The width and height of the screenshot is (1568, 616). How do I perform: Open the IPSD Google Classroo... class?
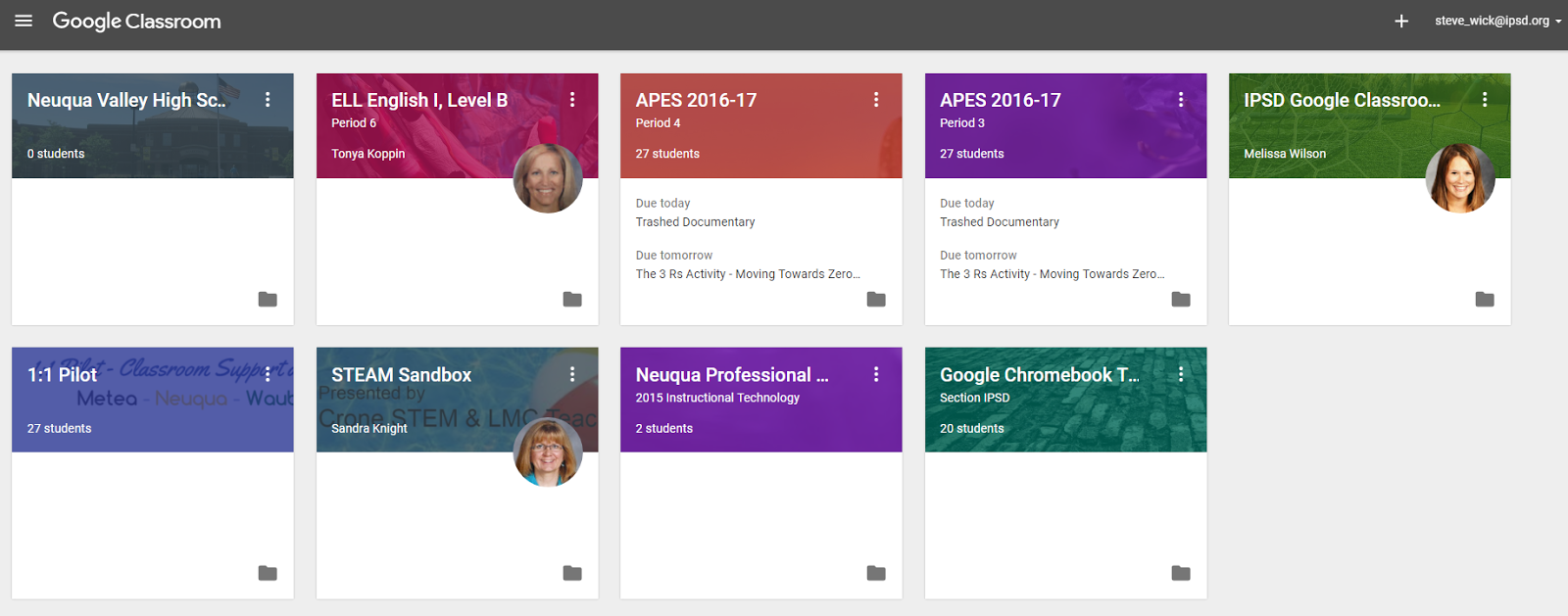[x=1342, y=100]
